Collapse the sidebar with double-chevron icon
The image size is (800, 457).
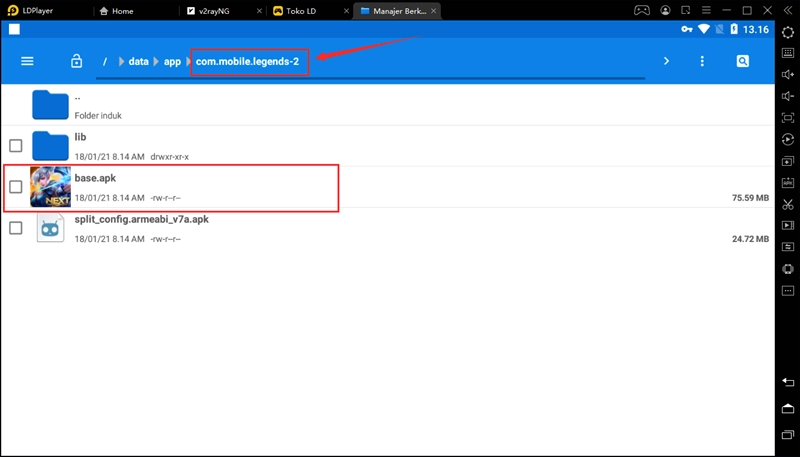(788, 10)
